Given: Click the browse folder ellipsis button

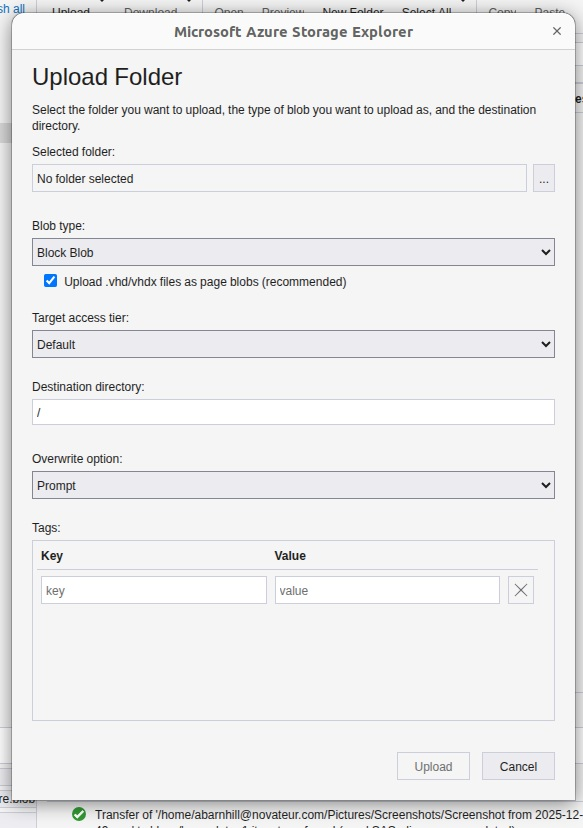Looking at the screenshot, I should click(x=543, y=178).
